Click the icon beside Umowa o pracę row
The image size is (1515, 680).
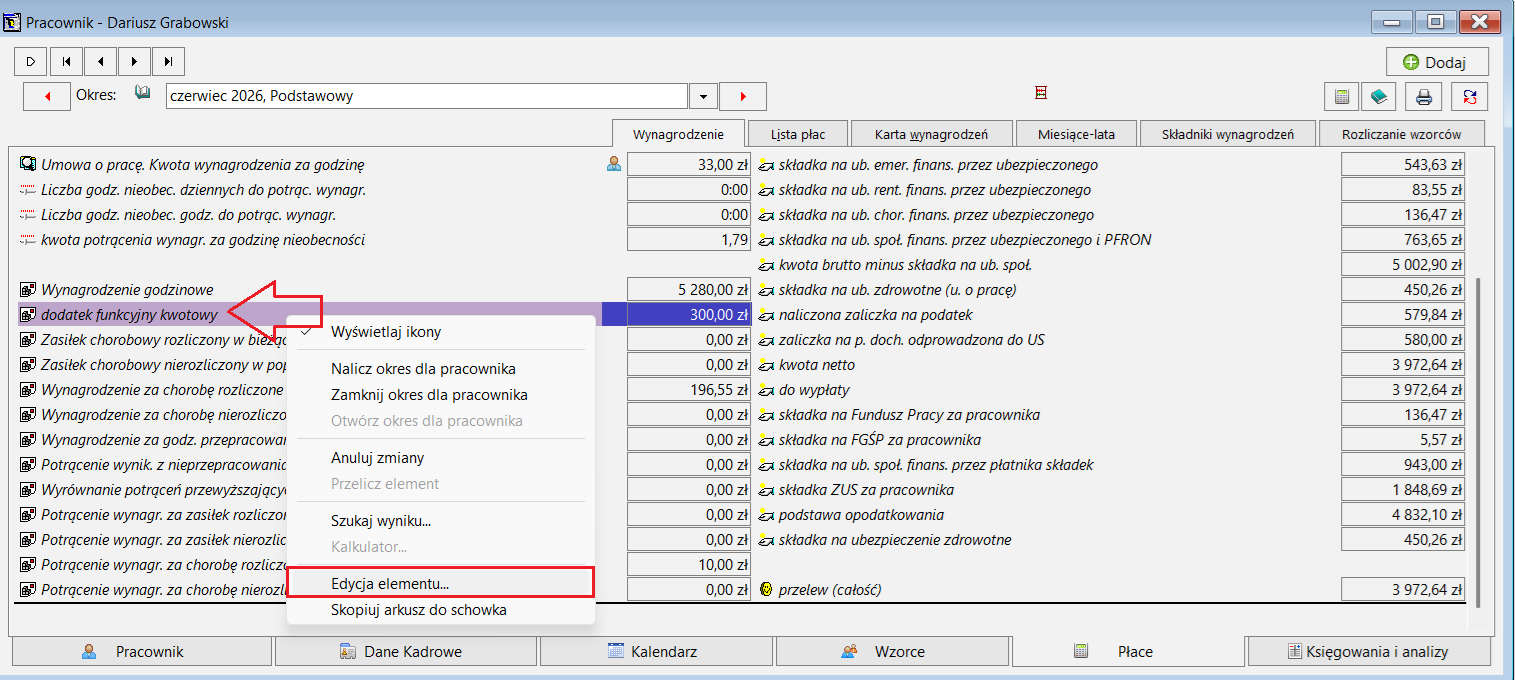(28, 164)
